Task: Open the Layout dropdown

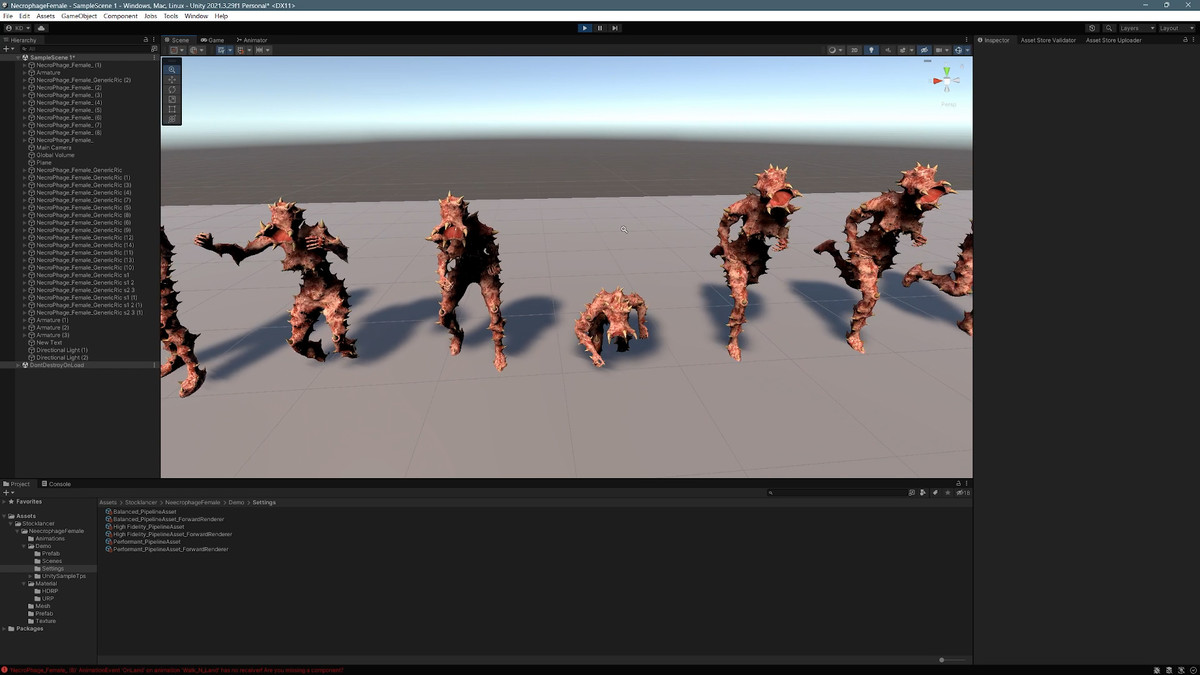Action: coord(1174,28)
